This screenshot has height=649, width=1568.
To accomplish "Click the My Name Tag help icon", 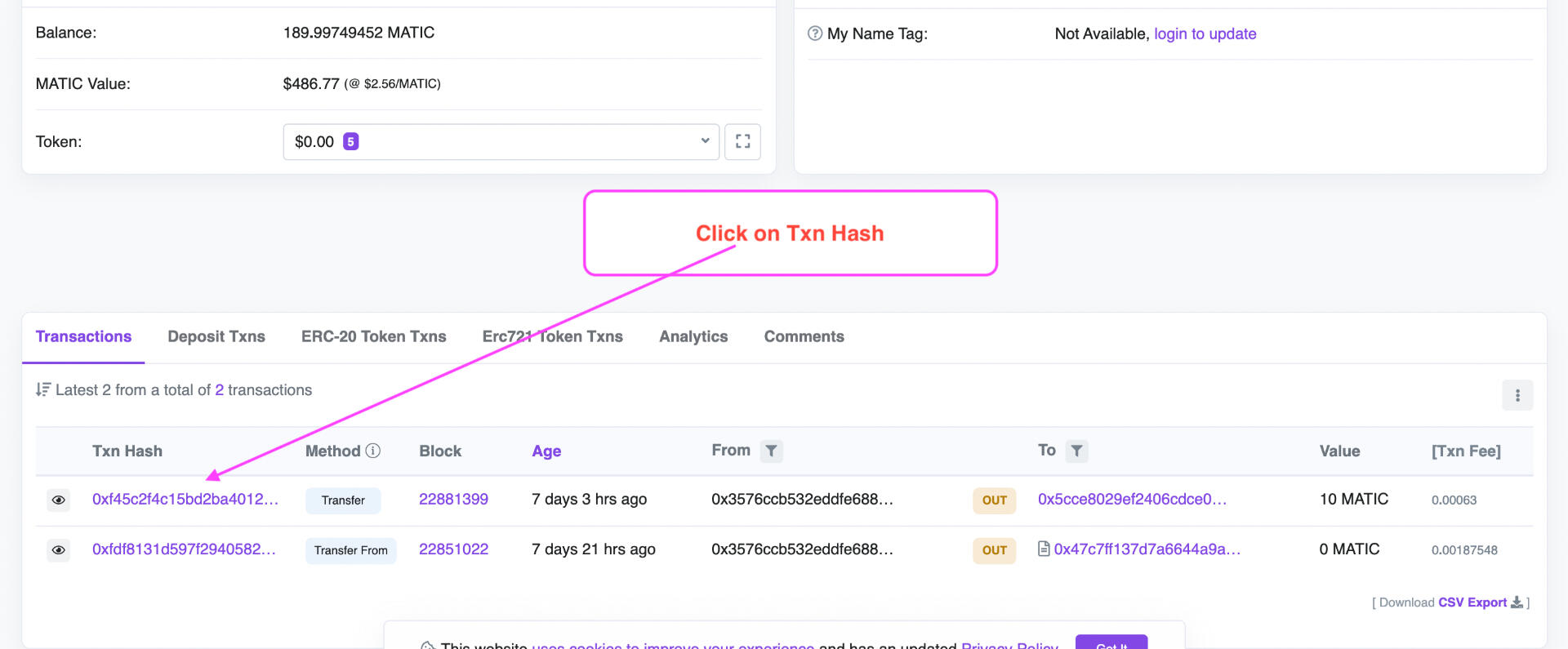I will click(814, 33).
